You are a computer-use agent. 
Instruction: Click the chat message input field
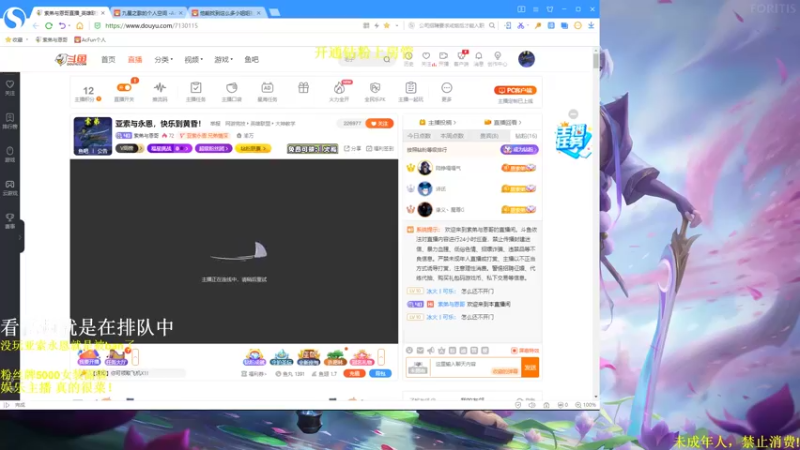pos(475,367)
